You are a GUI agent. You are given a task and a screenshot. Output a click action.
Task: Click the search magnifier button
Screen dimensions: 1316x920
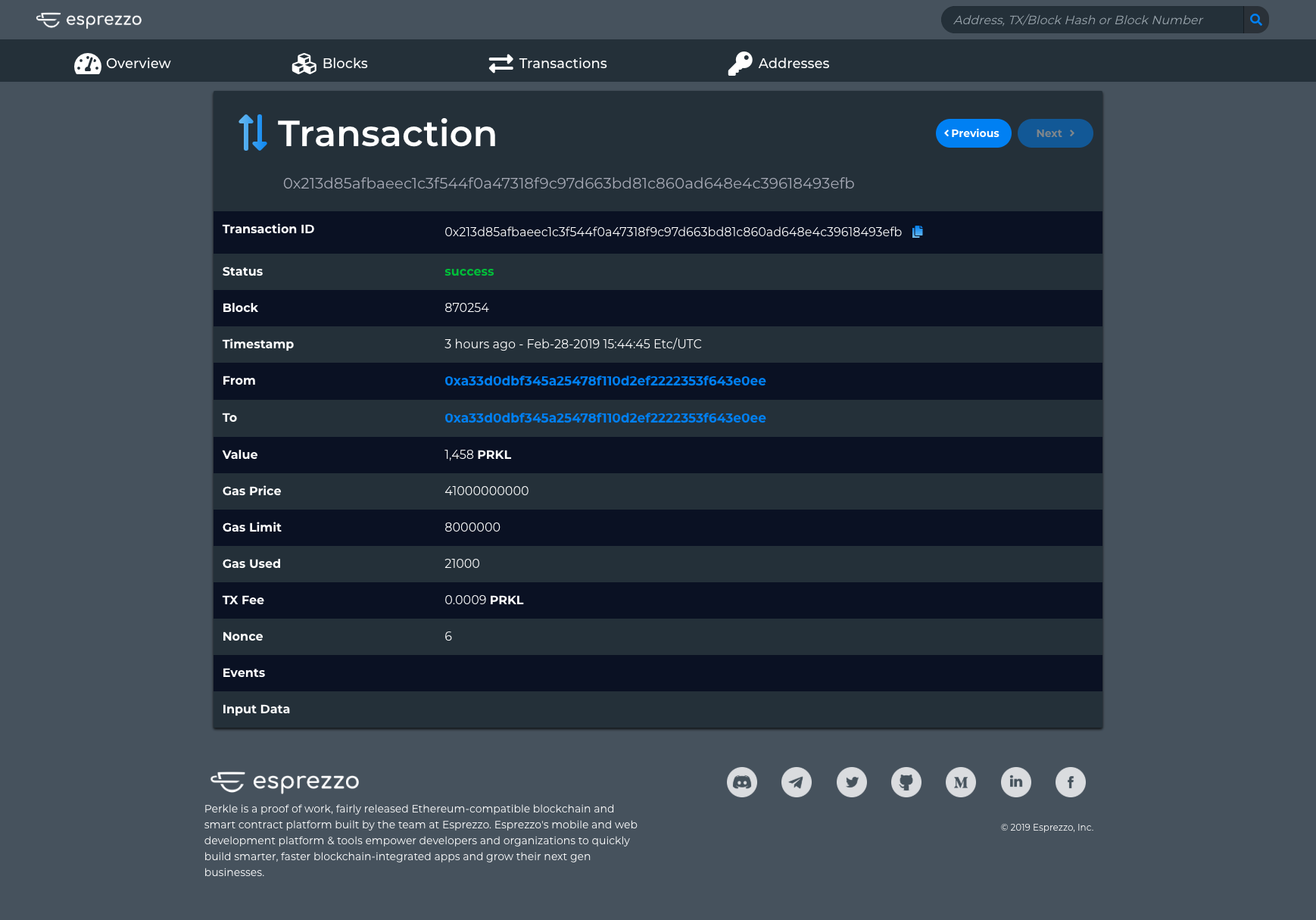[1256, 20]
